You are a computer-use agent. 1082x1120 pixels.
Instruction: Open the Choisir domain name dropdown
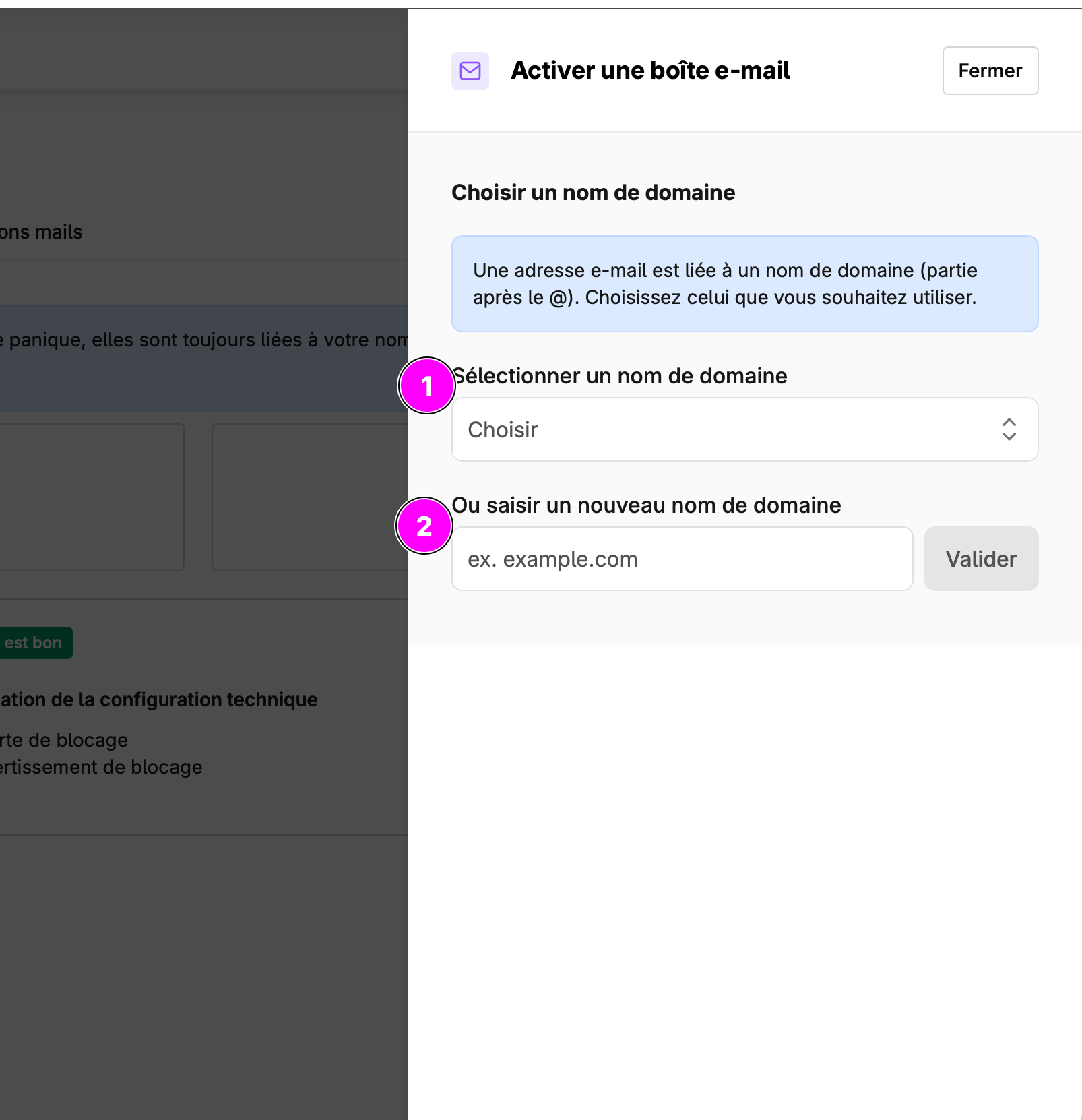(744, 429)
